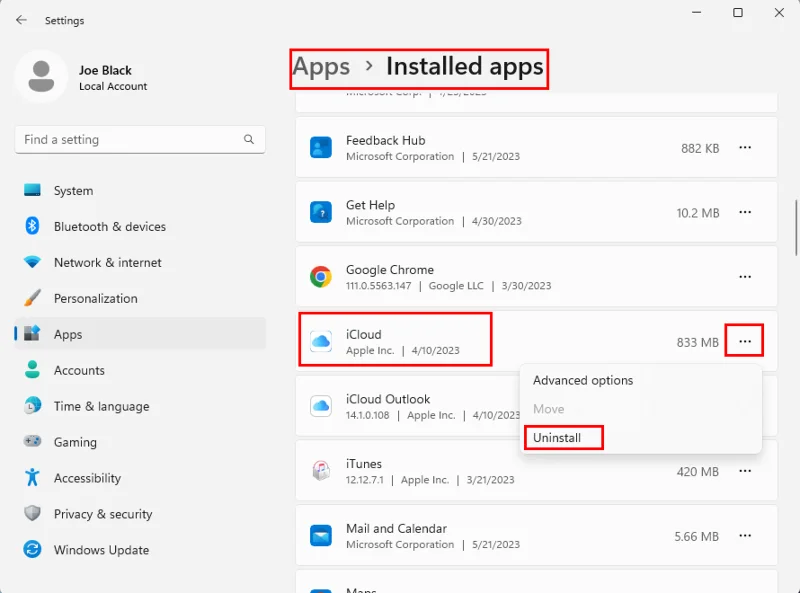Click the Find a setting search box
The width and height of the screenshot is (800, 593).
pos(140,139)
